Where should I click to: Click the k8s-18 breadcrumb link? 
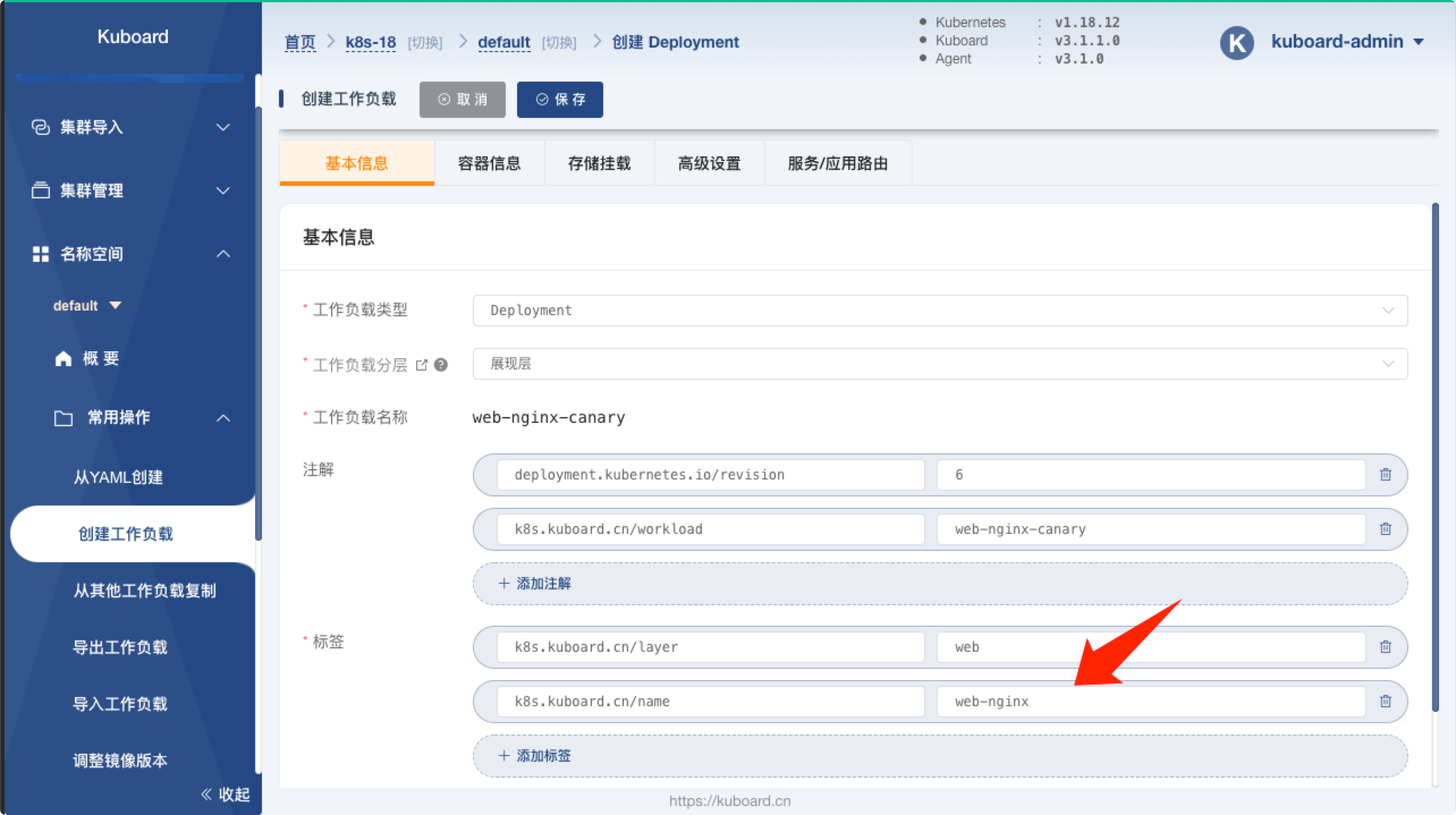(x=370, y=43)
